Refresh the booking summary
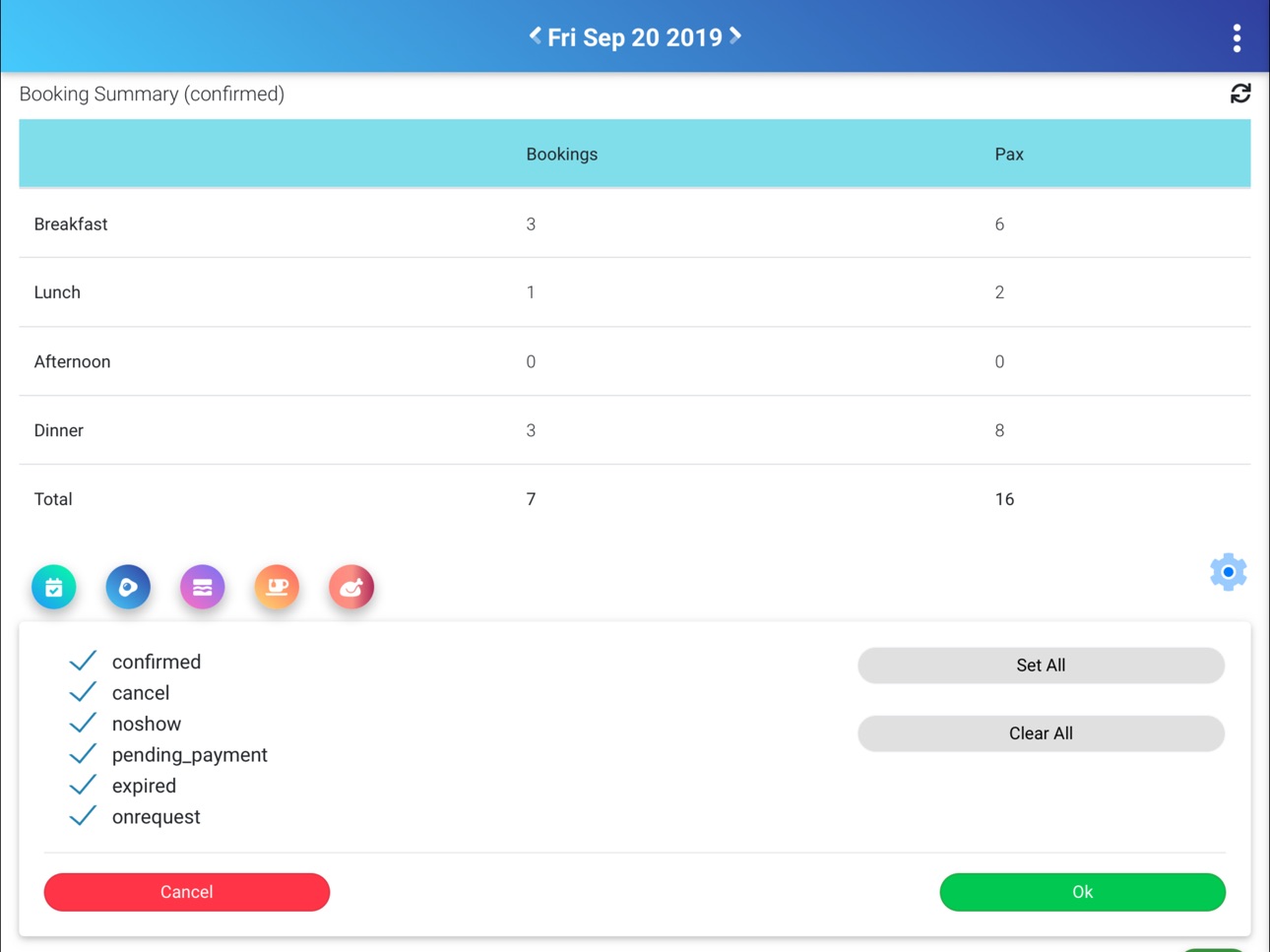 tap(1240, 94)
